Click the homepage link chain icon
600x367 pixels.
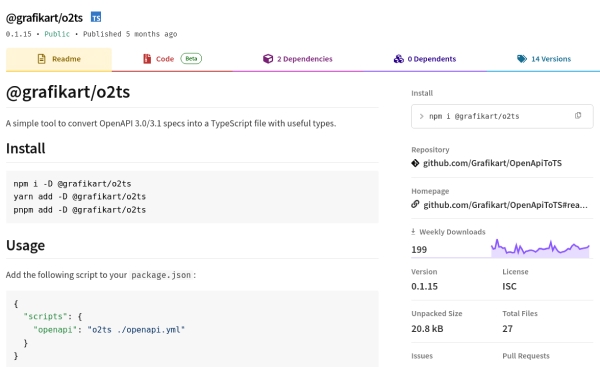point(415,204)
